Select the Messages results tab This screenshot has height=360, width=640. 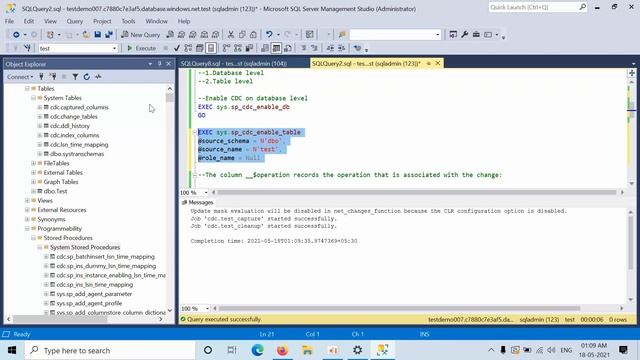pyautogui.click(x=198, y=202)
